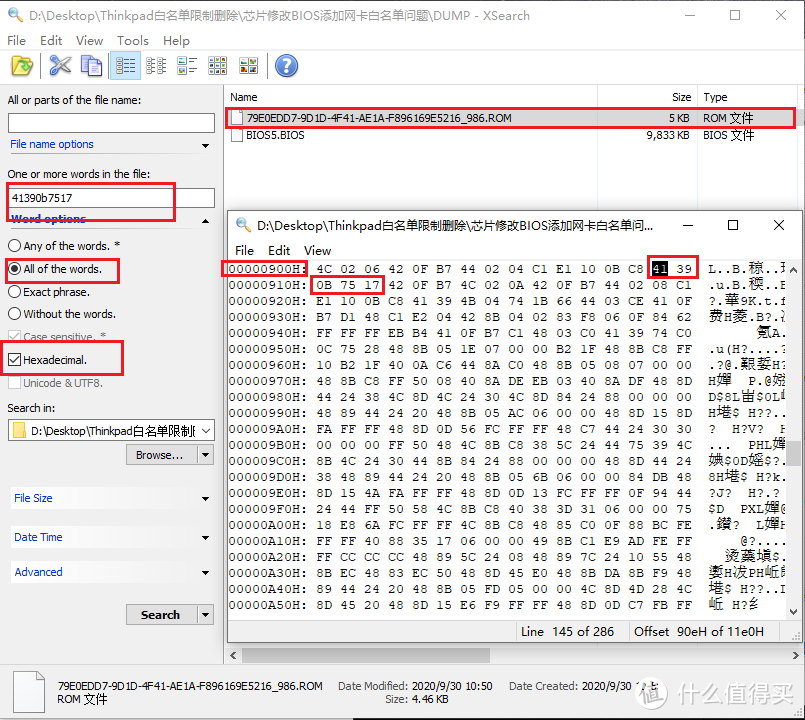Select the 79E0EDD7 ROM file row

510,118
